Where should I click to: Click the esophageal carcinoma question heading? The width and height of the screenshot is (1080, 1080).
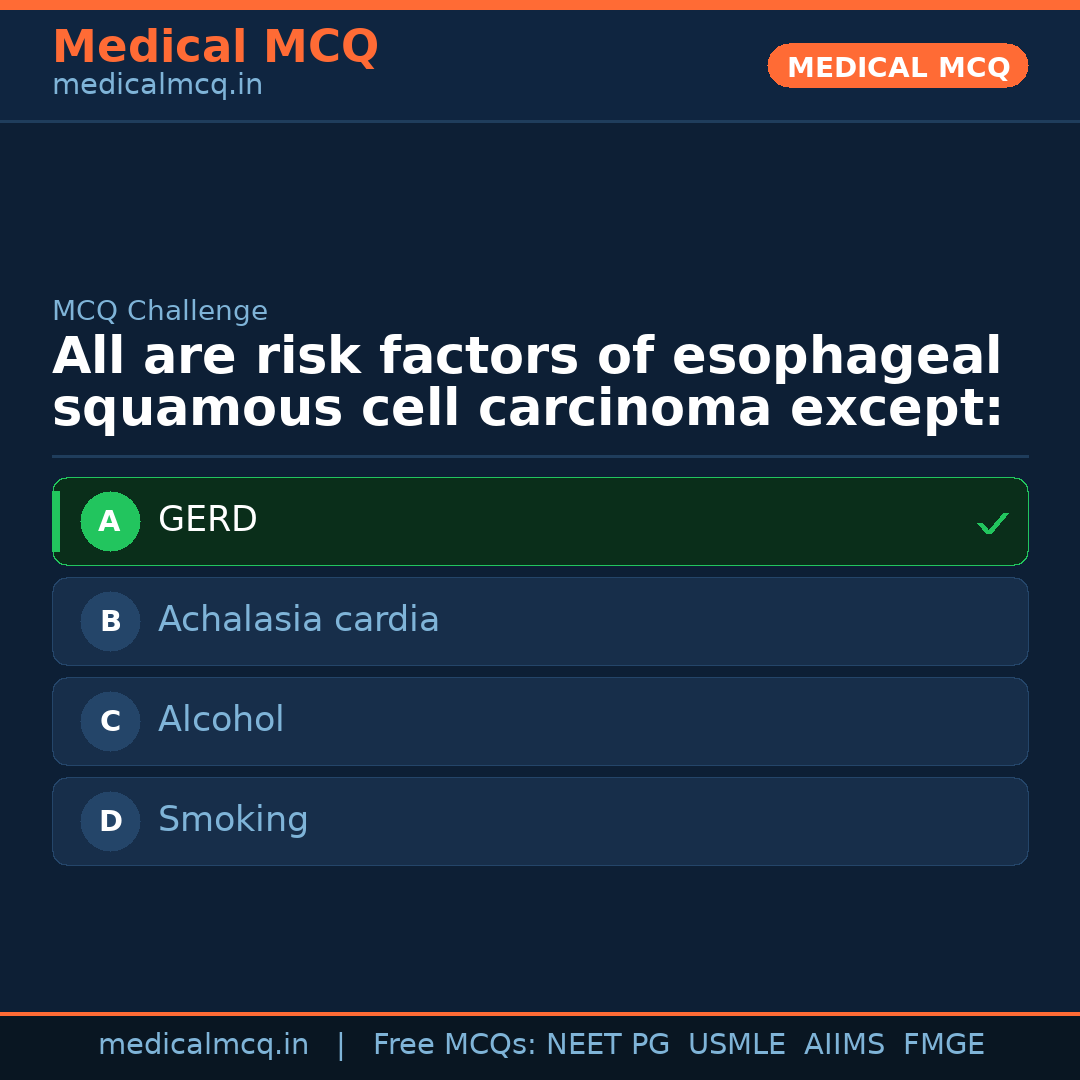tap(527, 383)
